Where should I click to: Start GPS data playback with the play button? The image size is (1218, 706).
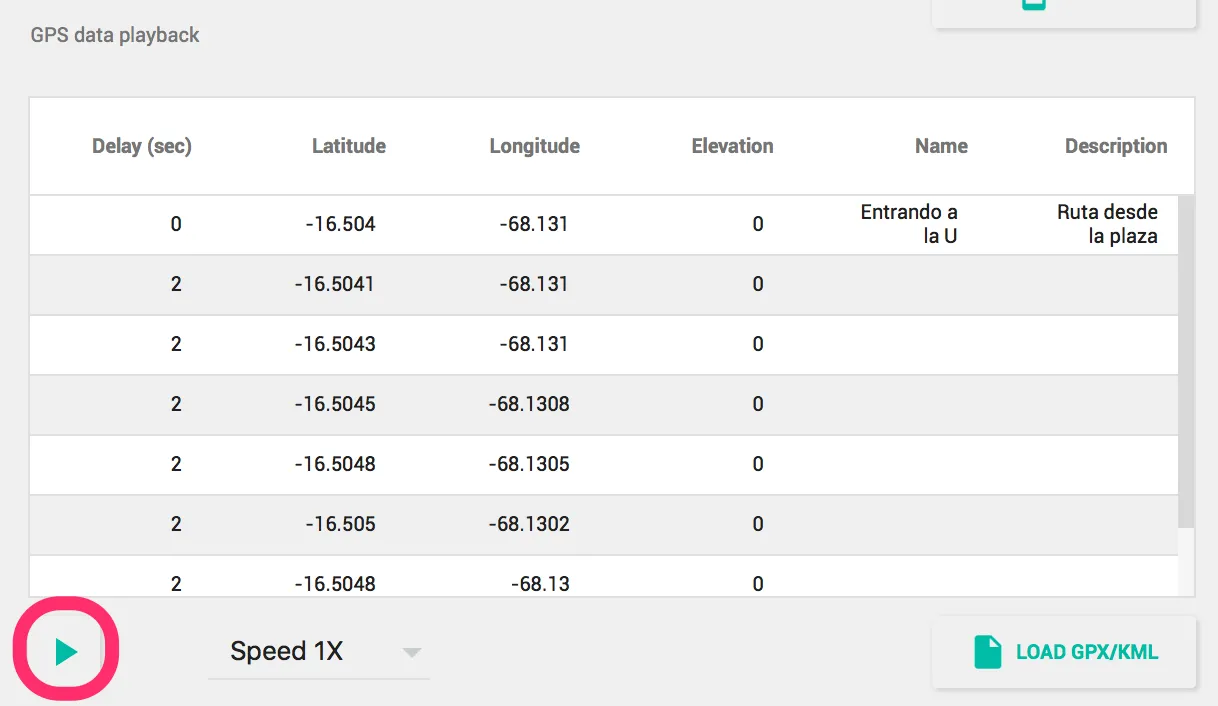click(x=66, y=653)
